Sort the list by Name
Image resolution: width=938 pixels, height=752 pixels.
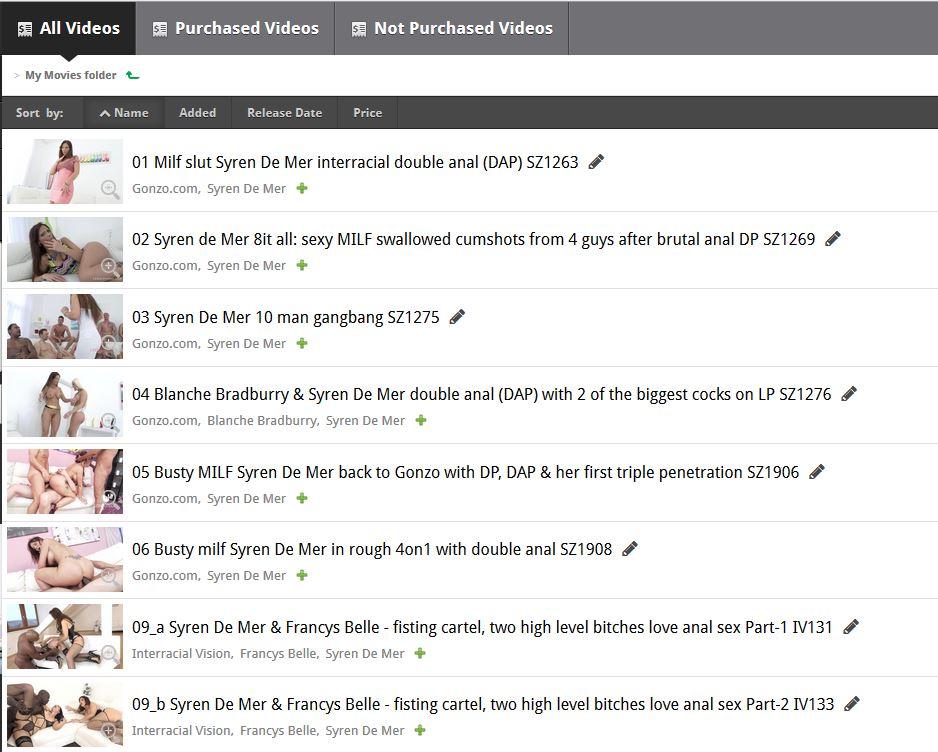coord(124,113)
